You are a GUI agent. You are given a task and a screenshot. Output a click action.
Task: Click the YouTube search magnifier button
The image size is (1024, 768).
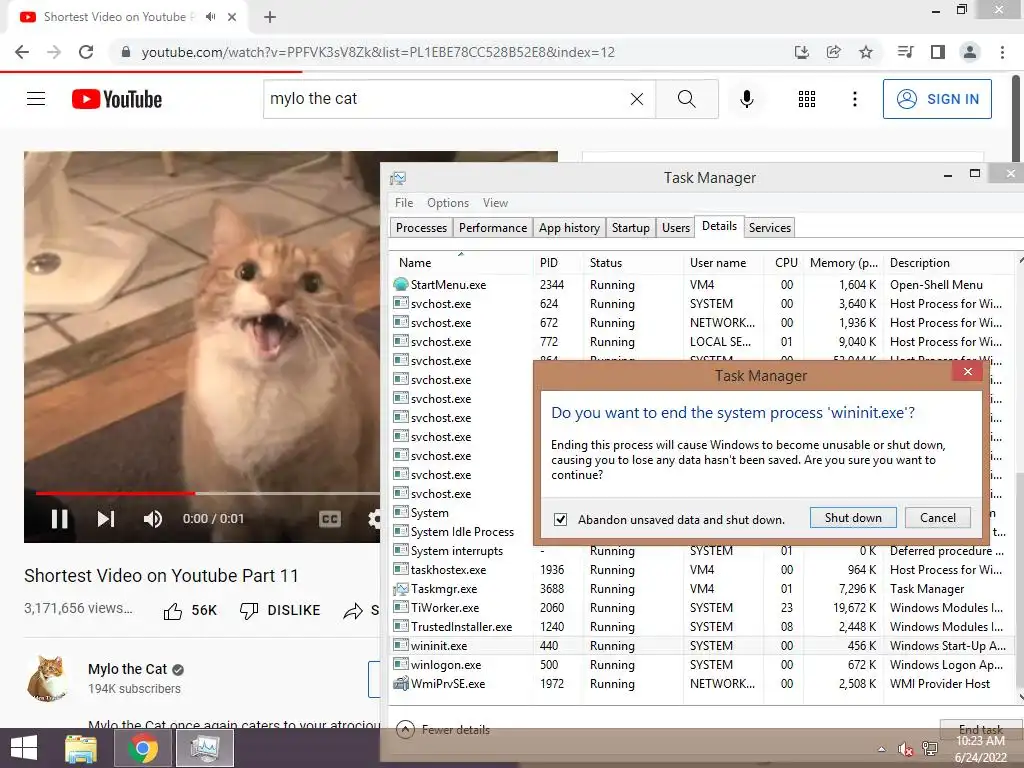click(x=687, y=99)
